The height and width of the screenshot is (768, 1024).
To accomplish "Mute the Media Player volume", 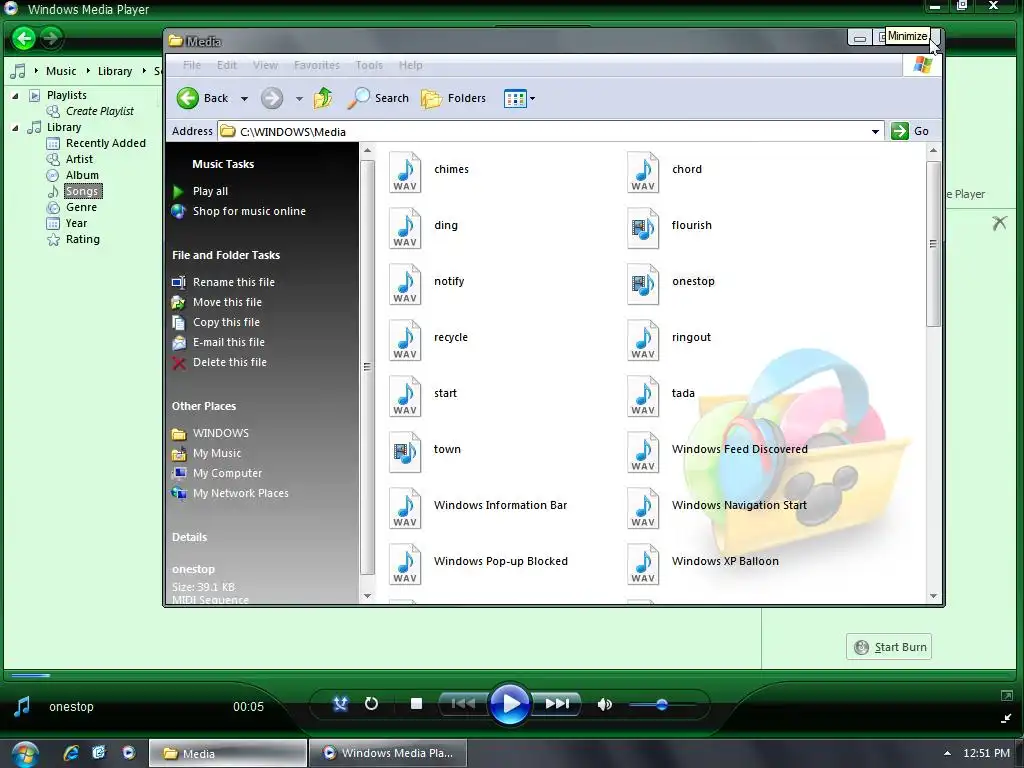I will 605,705.
